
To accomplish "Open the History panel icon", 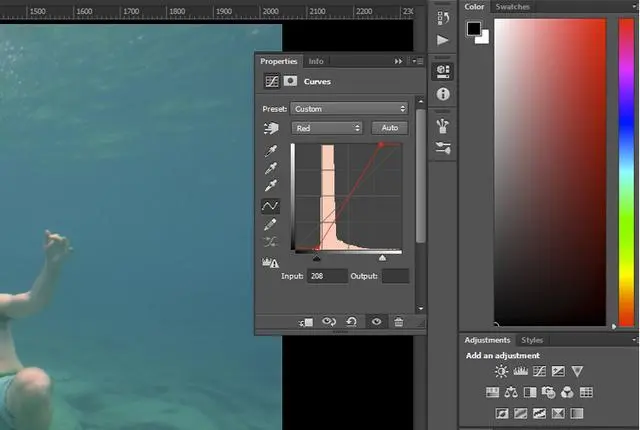I will click(x=443, y=18).
